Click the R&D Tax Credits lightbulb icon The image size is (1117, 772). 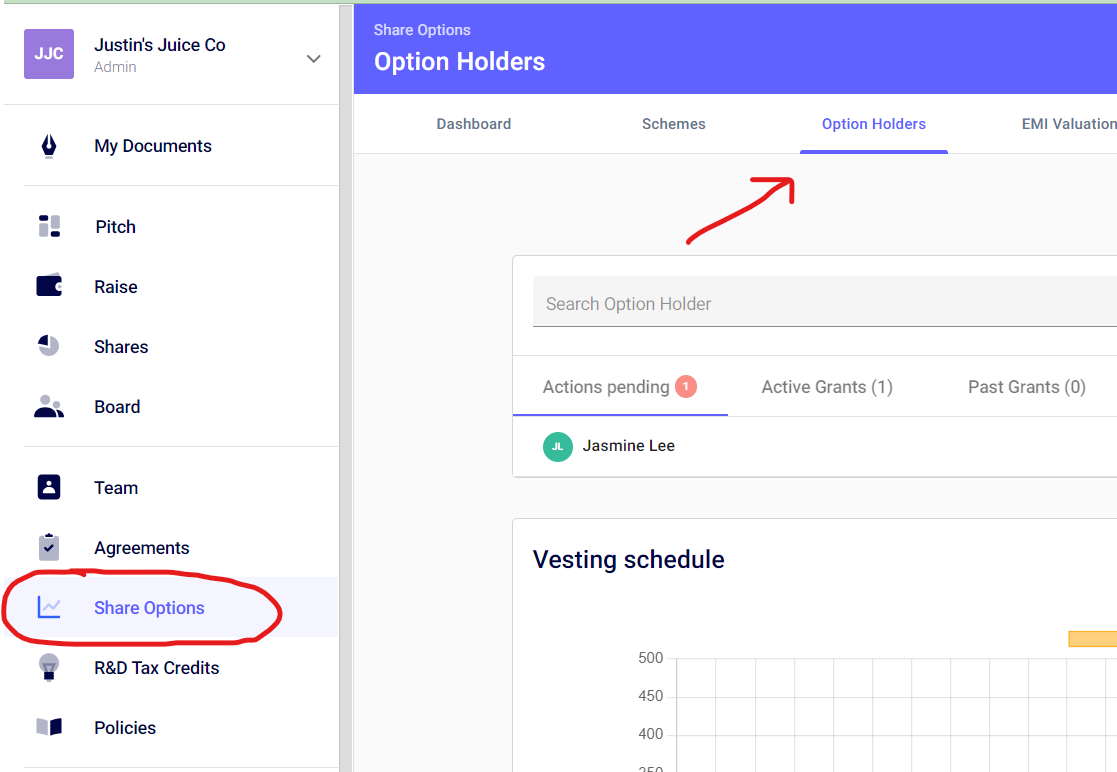[x=49, y=668]
